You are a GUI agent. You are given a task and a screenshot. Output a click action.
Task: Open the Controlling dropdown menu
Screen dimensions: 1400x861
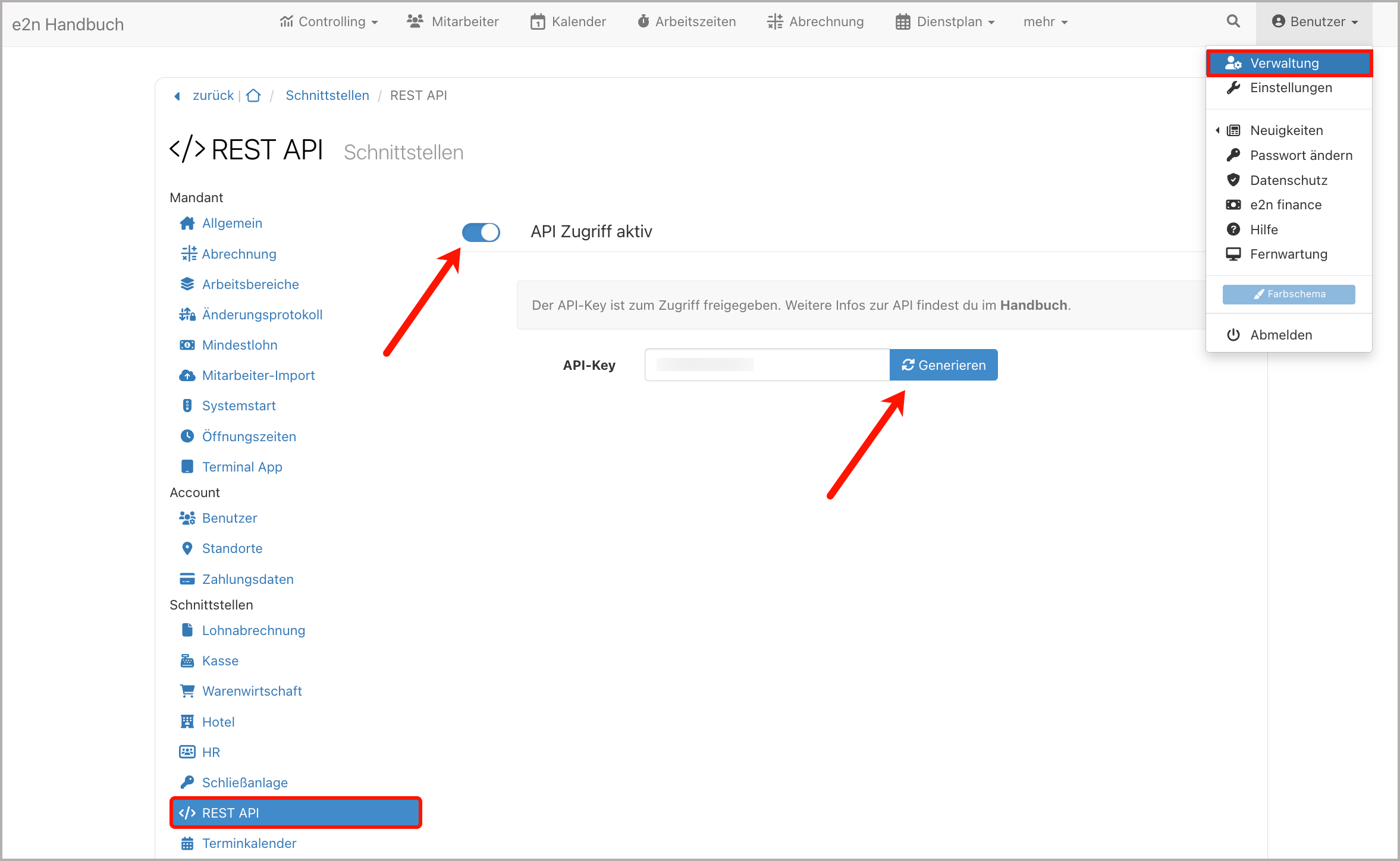click(329, 21)
